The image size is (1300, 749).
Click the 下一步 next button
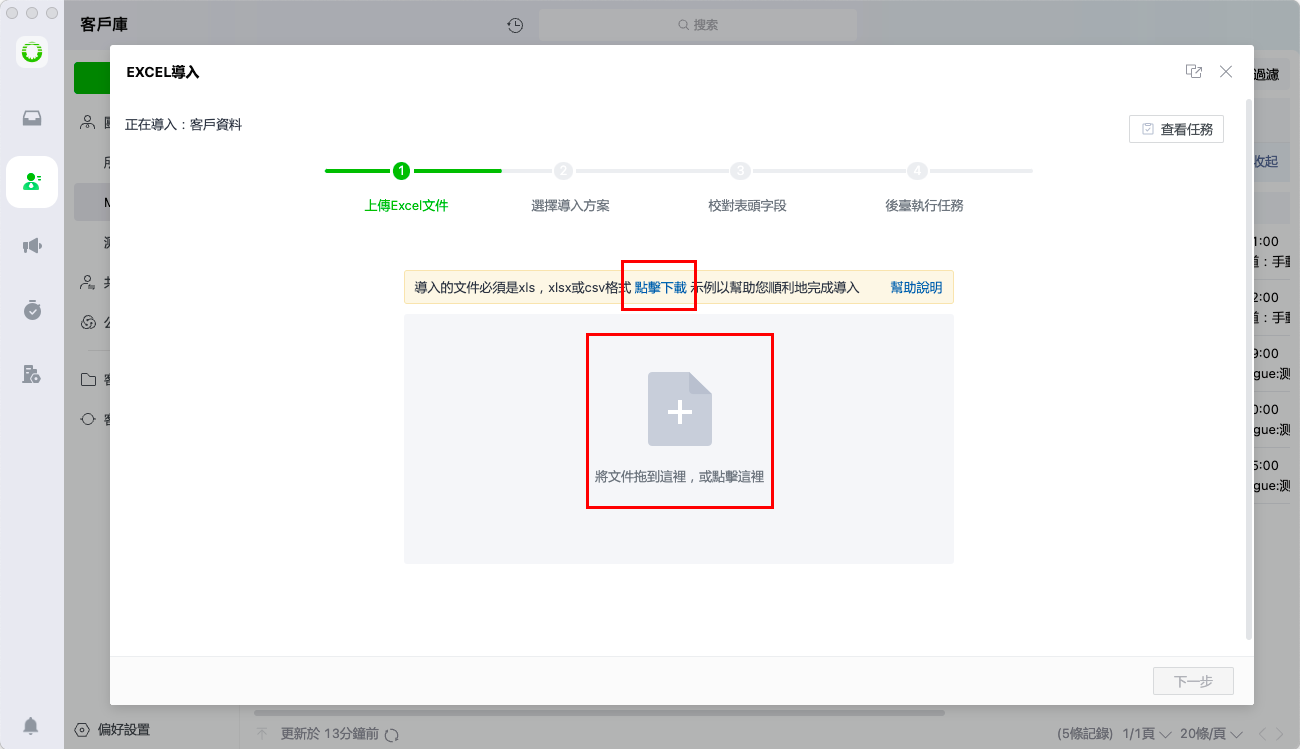(1193, 681)
